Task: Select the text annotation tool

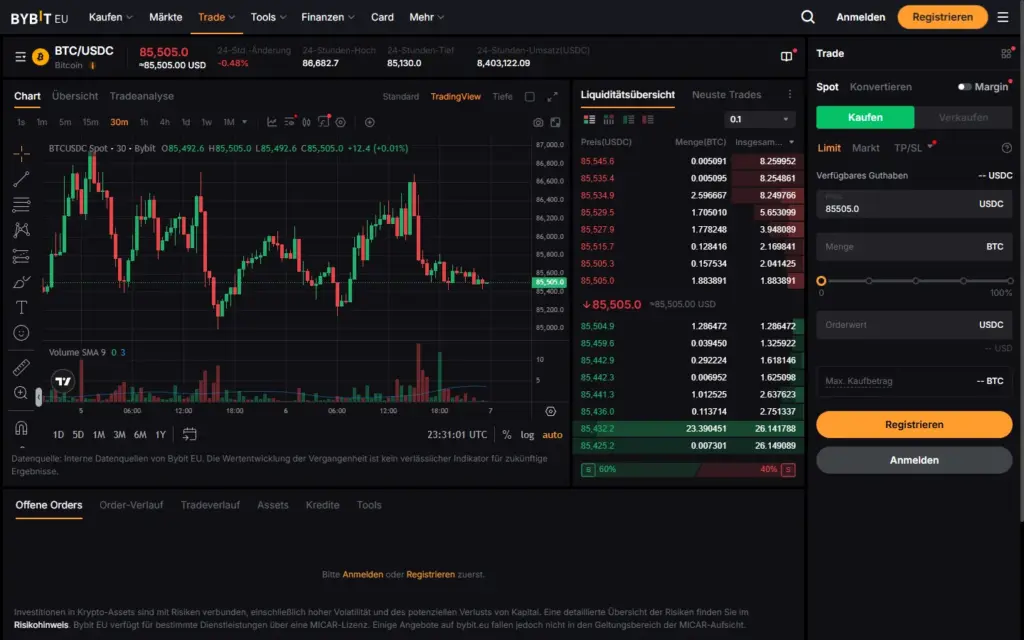Action: 21,308
